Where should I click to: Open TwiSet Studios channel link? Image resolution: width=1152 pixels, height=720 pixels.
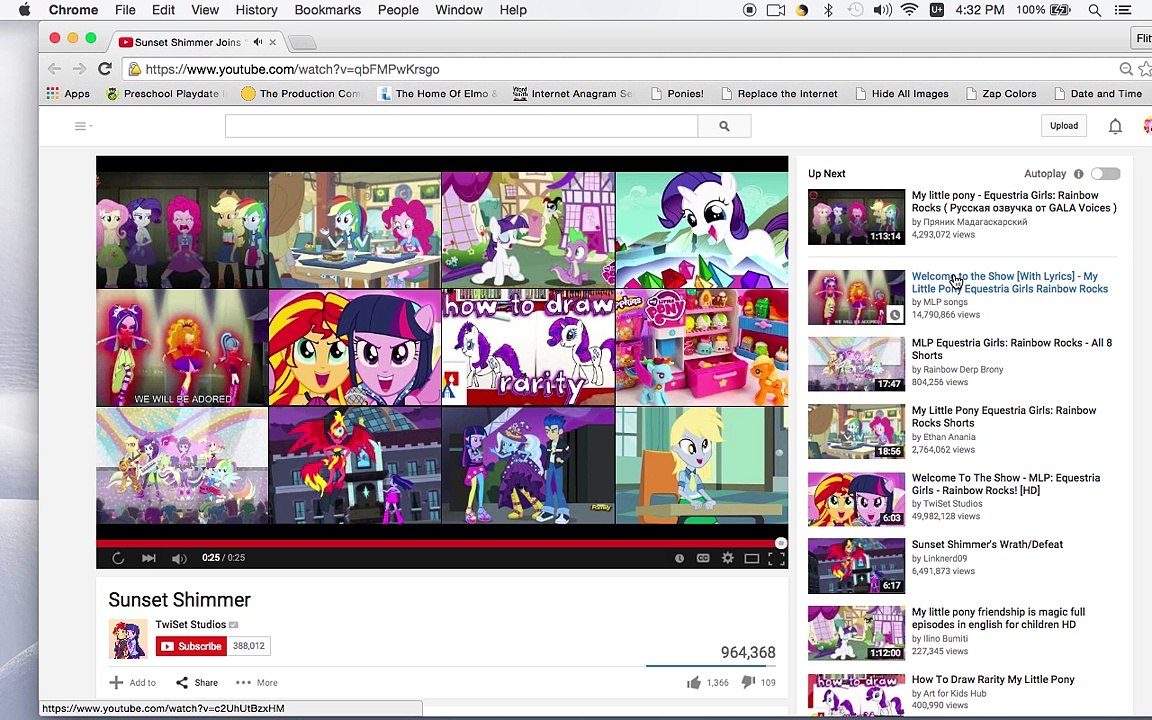[x=190, y=624]
